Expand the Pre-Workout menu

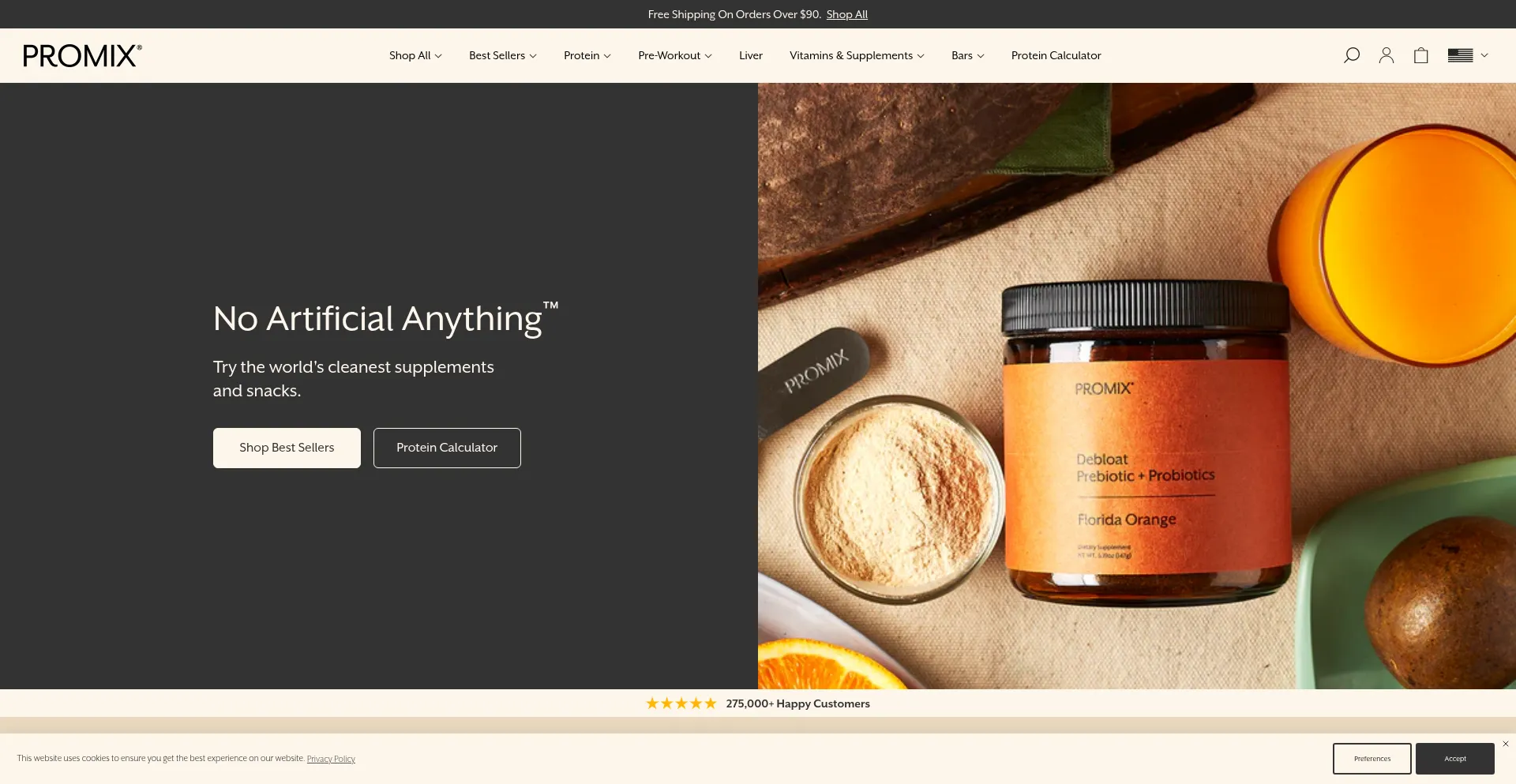click(x=675, y=55)
